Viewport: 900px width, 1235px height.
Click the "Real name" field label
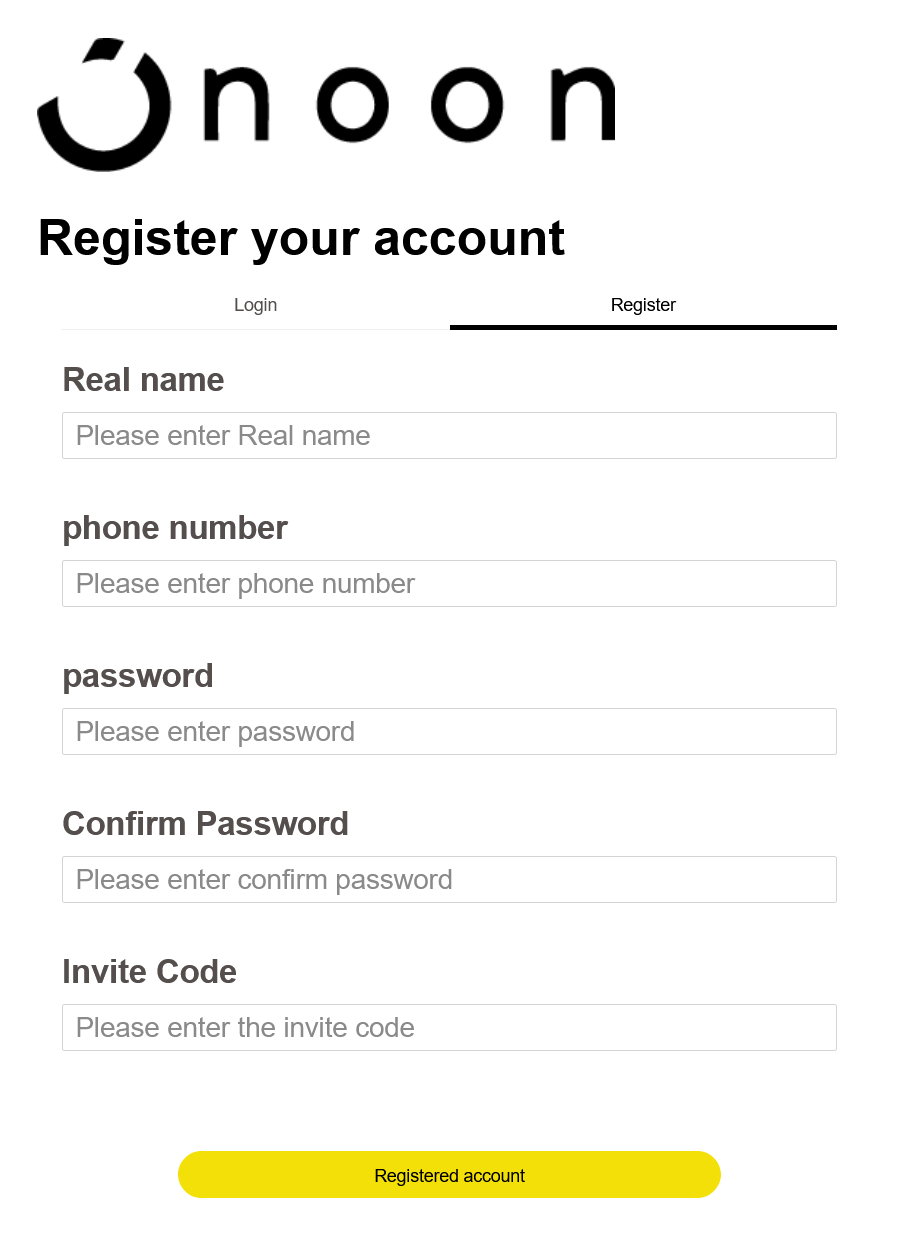[143, 380]
